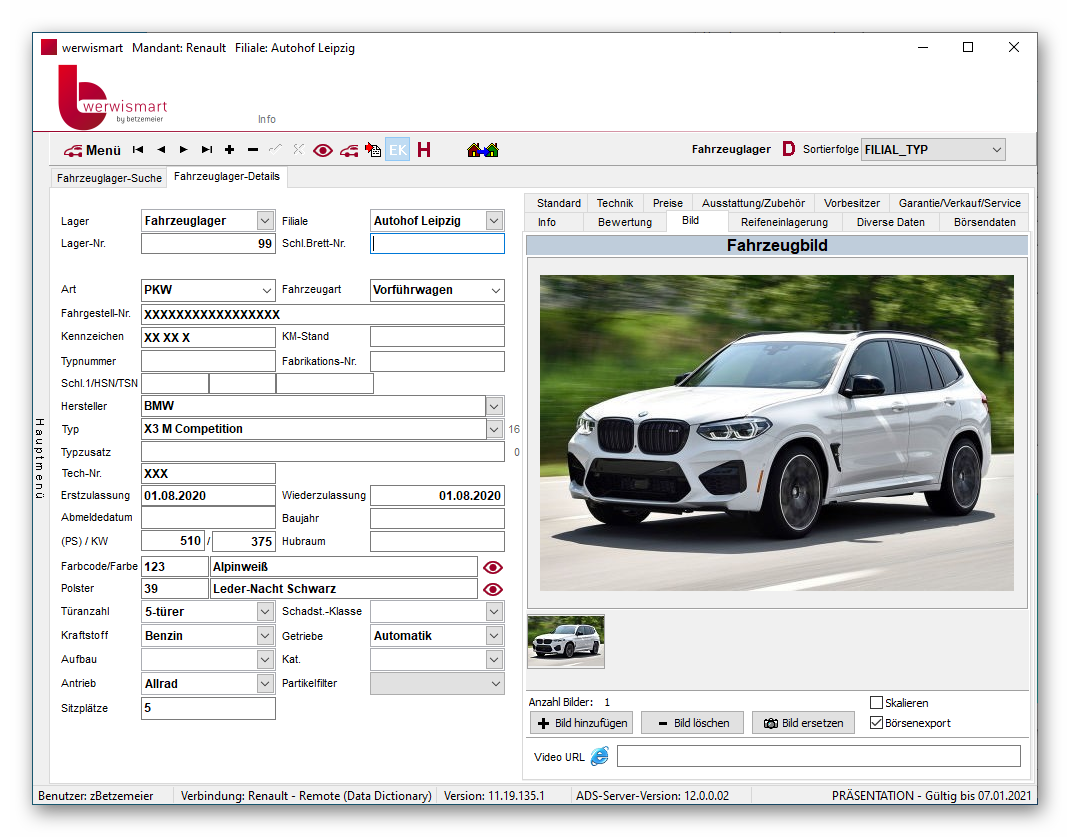Jump to last record in toolbar
The width and height of the screenshot is (1070, 837).
coord(207,149)
